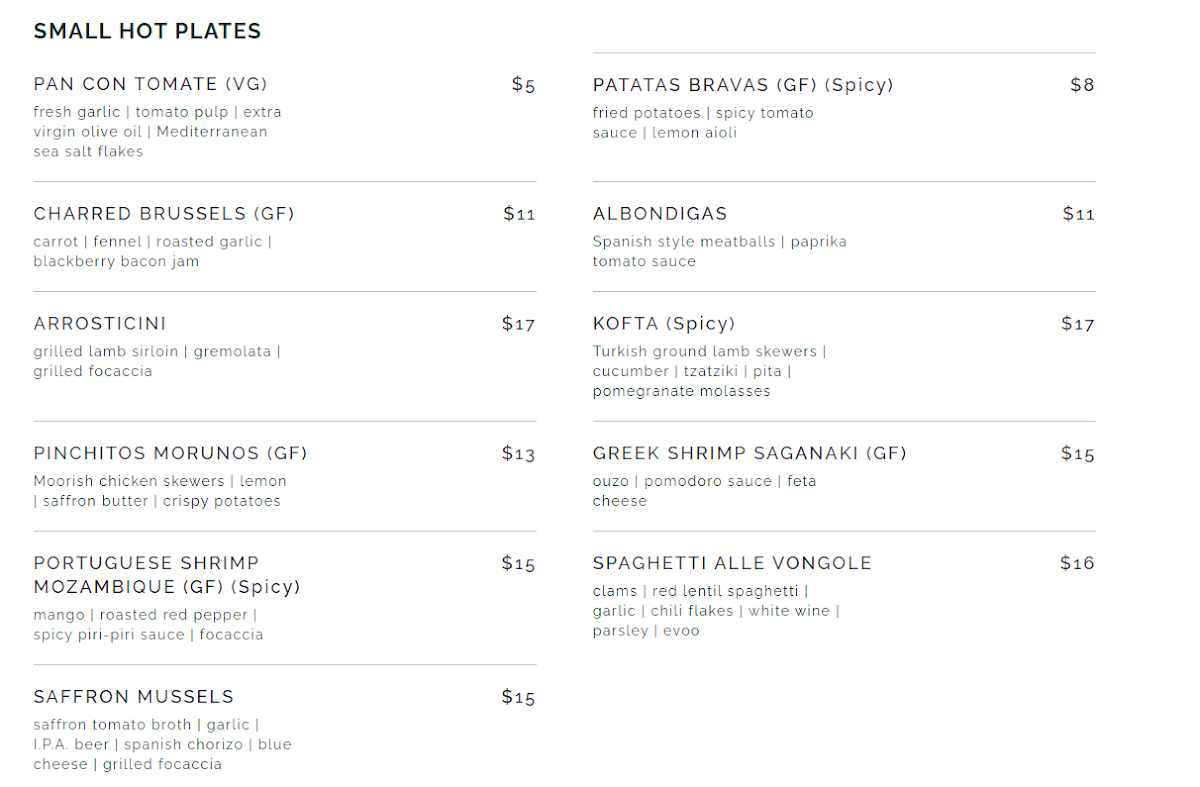Choose the KOFTA (Spicy) item
The image size is (1200, 787).
664,324
